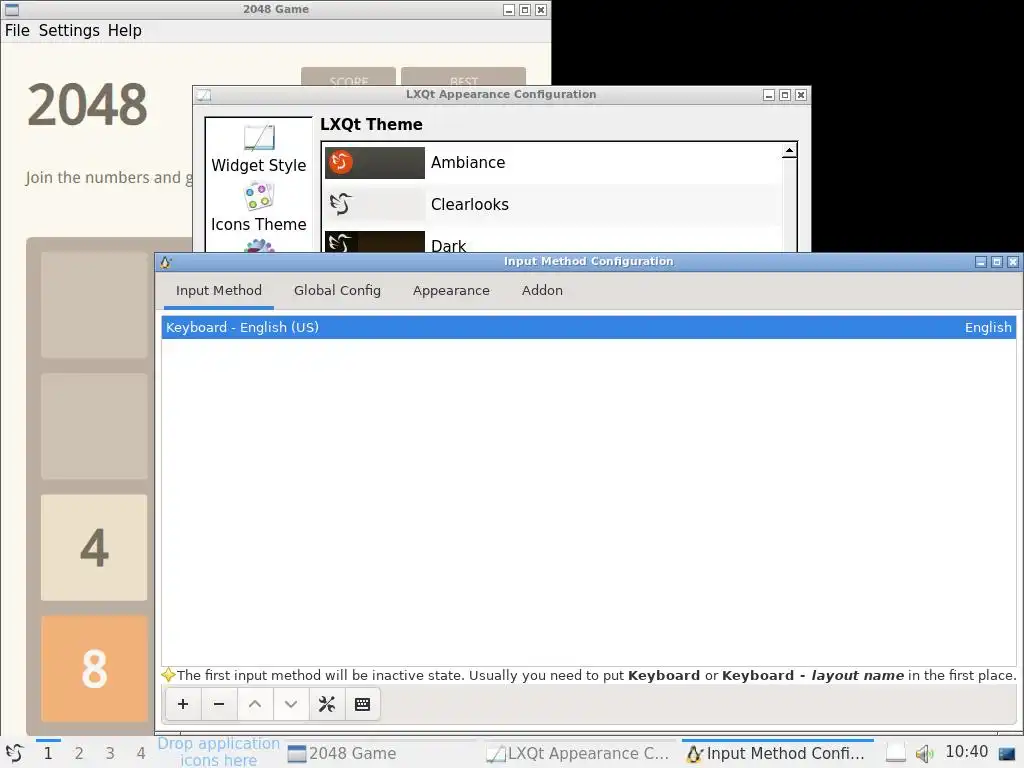
Task: Click Input Method Configuration title bar icon
Action: [165, 262]
